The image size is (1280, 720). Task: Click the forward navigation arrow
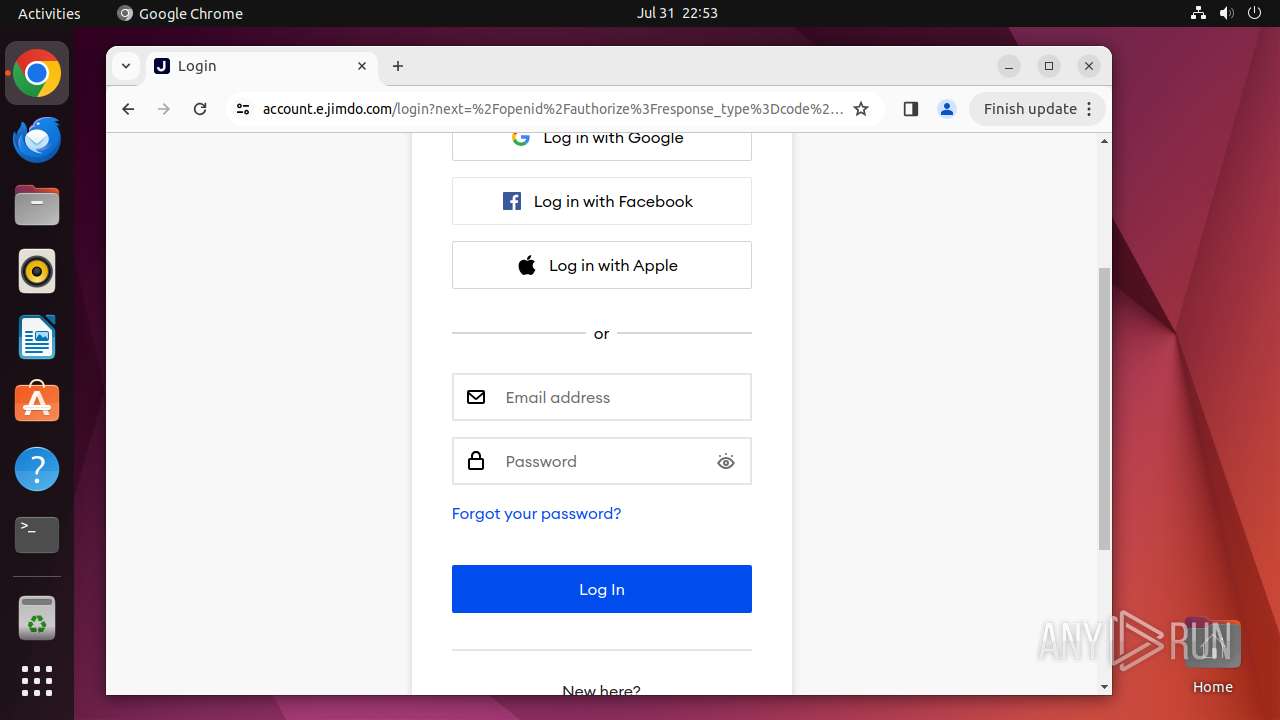click(164, 109)
